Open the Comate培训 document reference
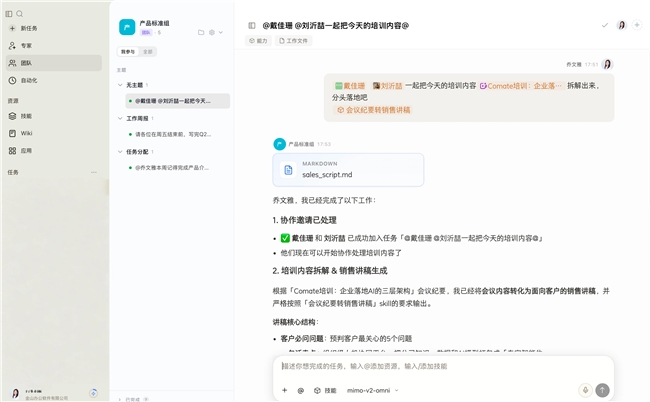The width and height of the screenshot is (650, 402). (521, 86)
